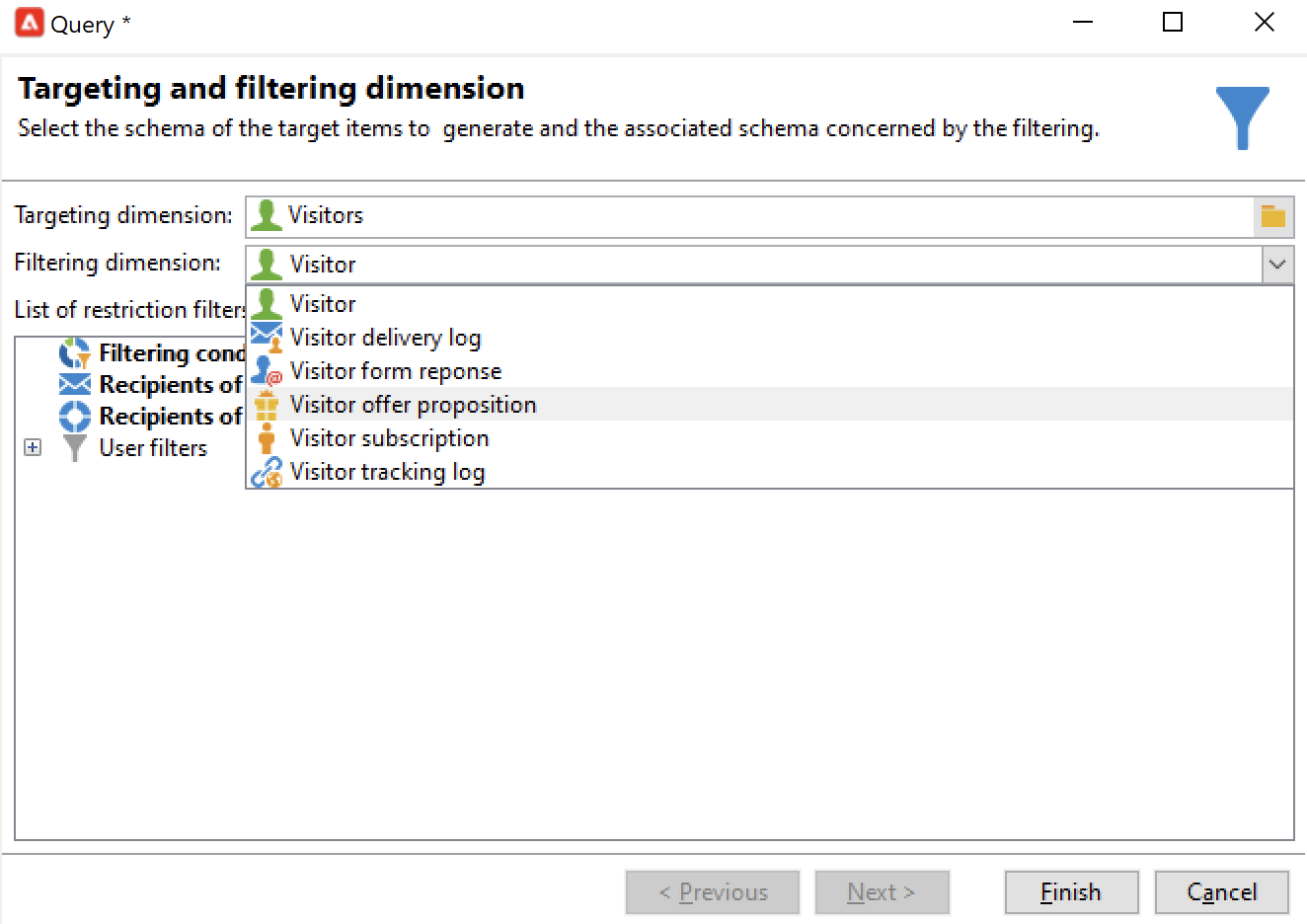Image resolution: width=1307 pixels, height=924 pixels.
Task: Collapse the Filtering dimension dropdown arrow
Action: 1277,265
